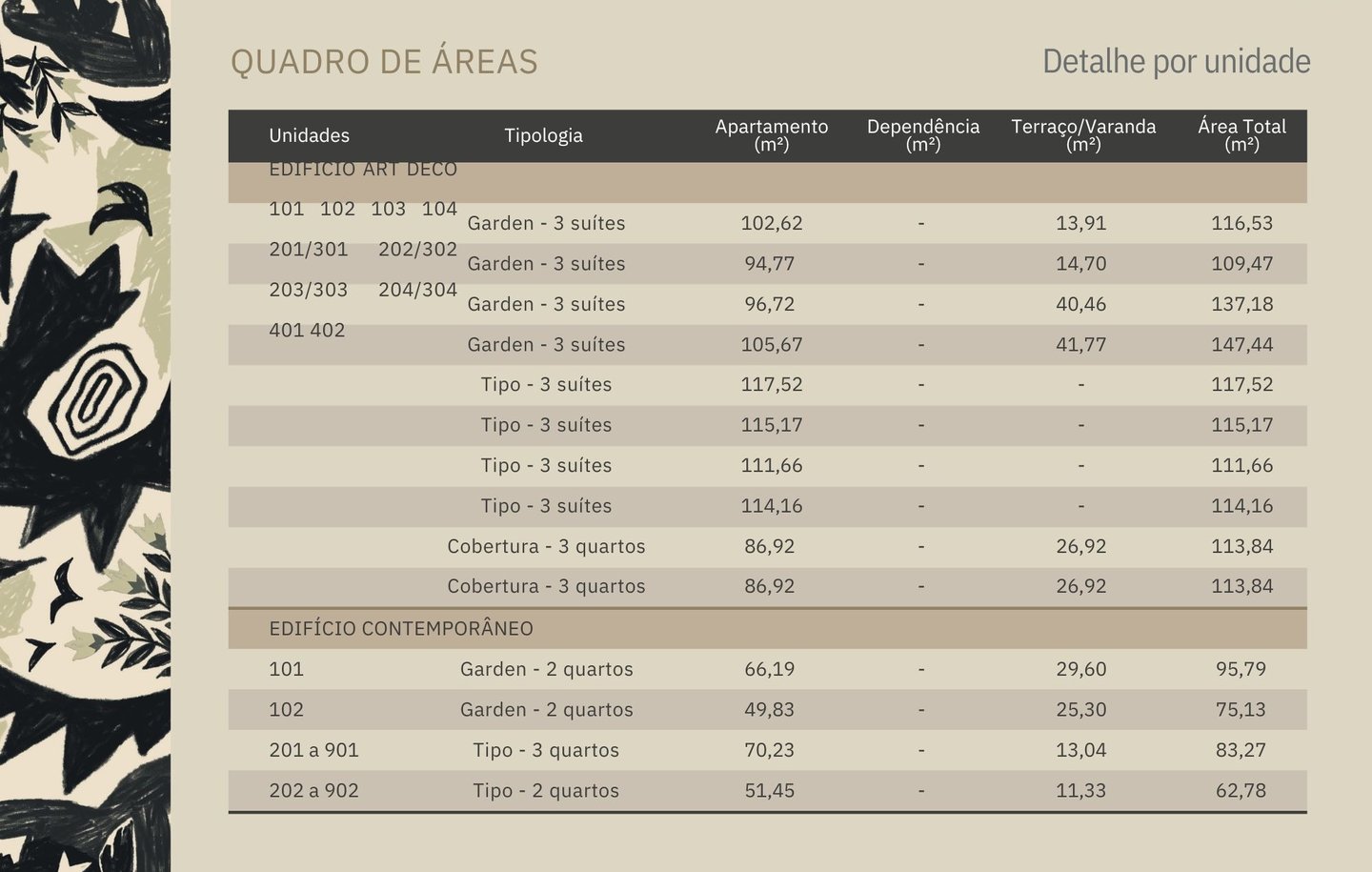The width and height of the screenshot is (1372, 872).
Task: Click the apartment area value '114,16'
Action: tap(772, 506)
